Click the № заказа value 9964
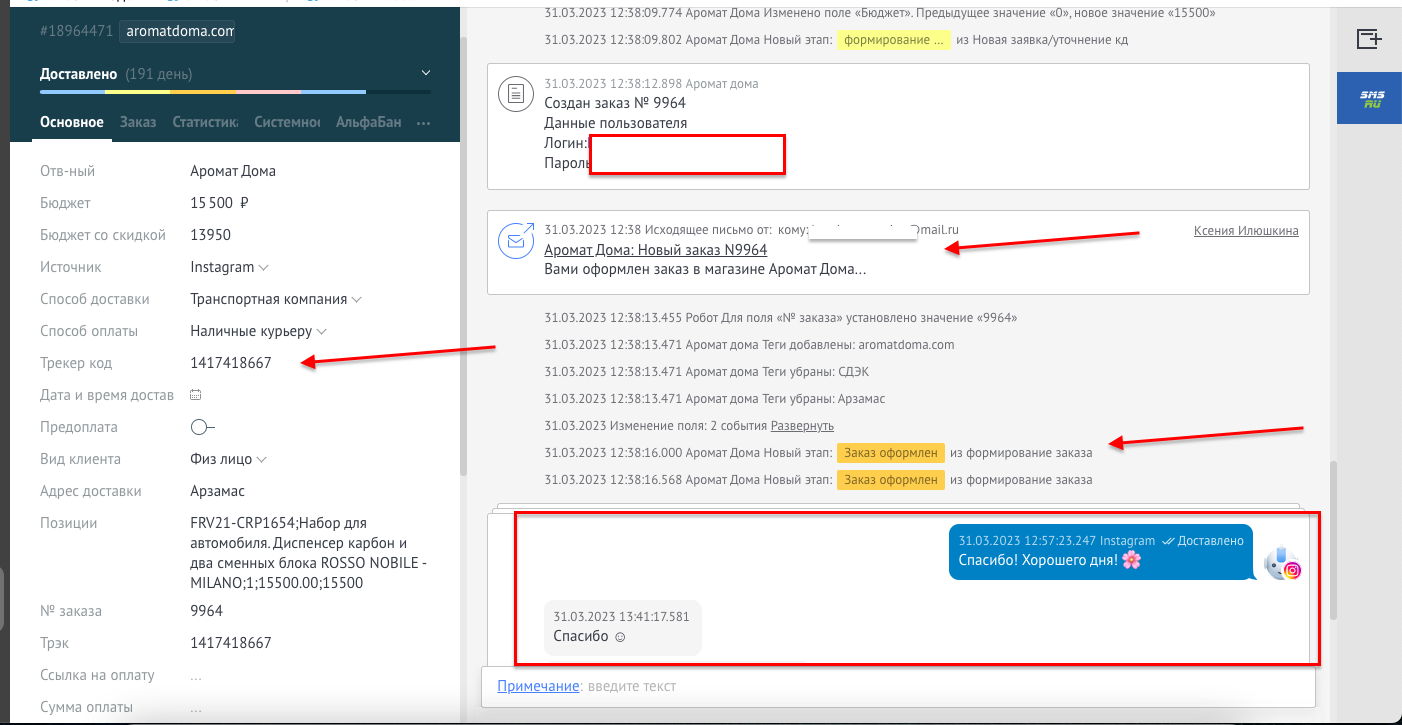 206,611
